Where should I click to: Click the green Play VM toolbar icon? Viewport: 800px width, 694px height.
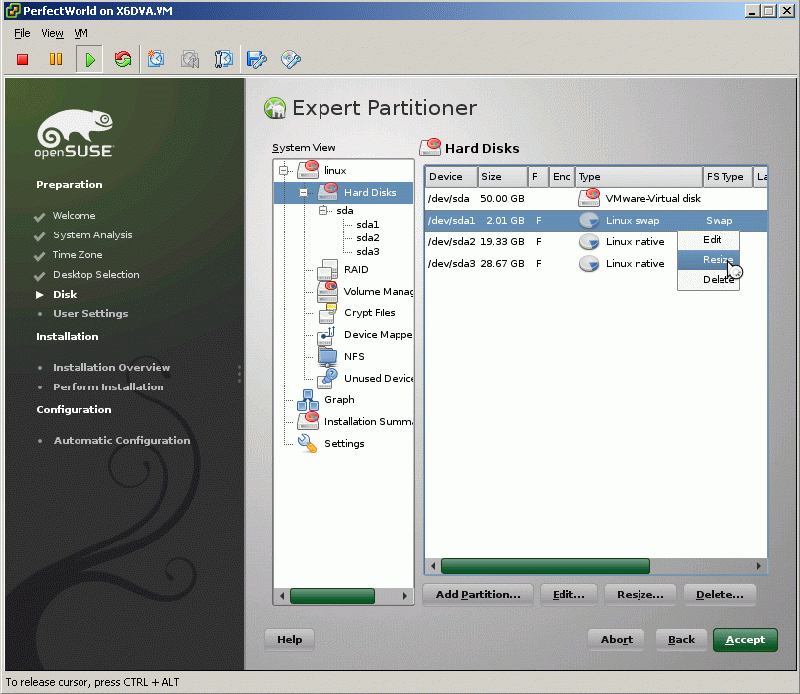(90, 60)
